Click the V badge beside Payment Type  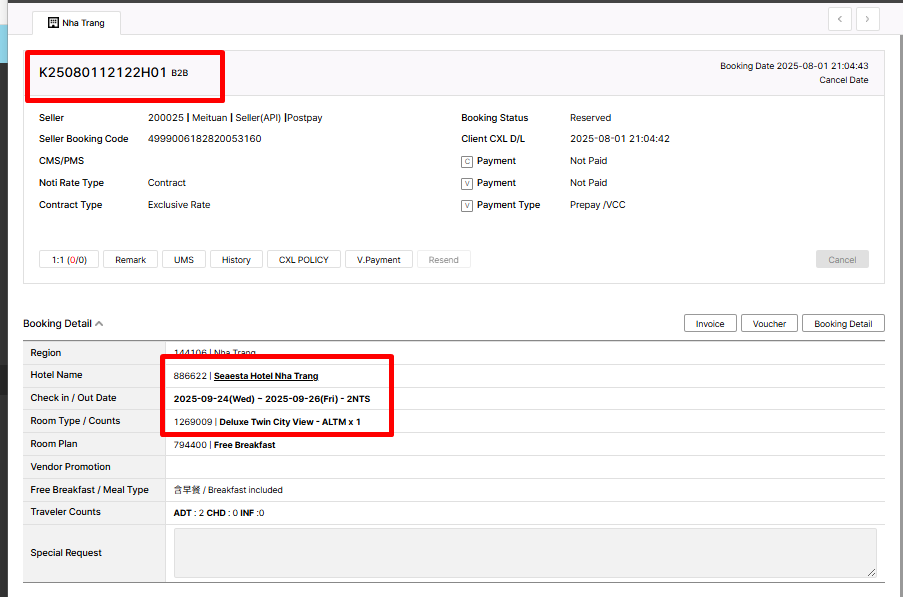[x=466, y=205]
